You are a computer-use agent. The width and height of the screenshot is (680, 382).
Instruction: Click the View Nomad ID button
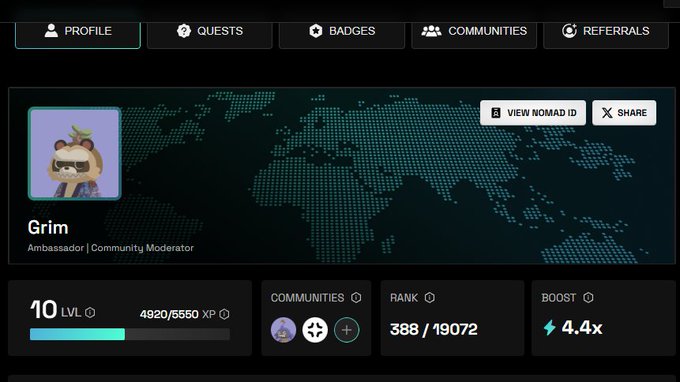pos(533,113)
